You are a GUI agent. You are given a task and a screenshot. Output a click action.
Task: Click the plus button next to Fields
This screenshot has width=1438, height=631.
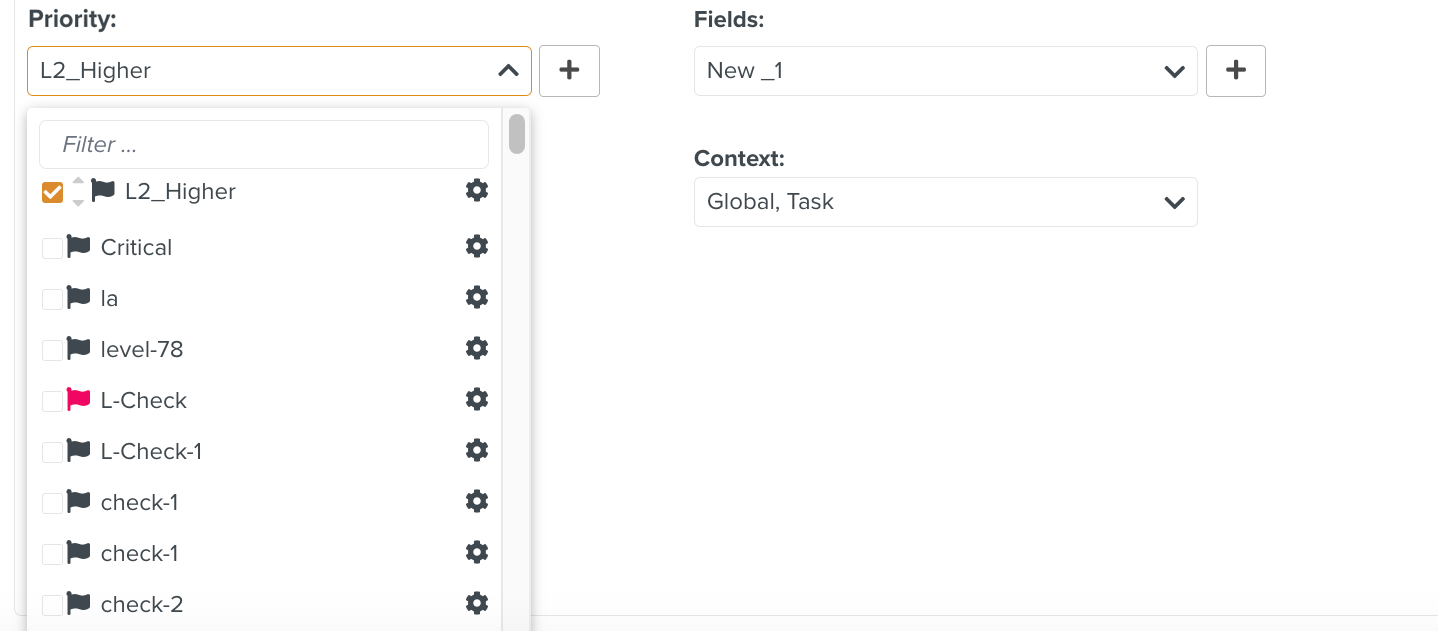pos(1235,71)
